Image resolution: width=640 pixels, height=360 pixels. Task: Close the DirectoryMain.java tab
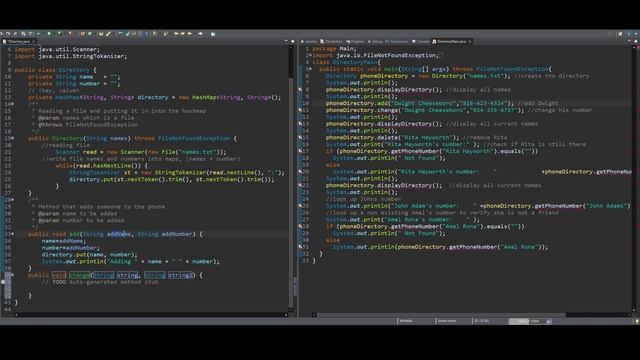click(x=470, y=42)
